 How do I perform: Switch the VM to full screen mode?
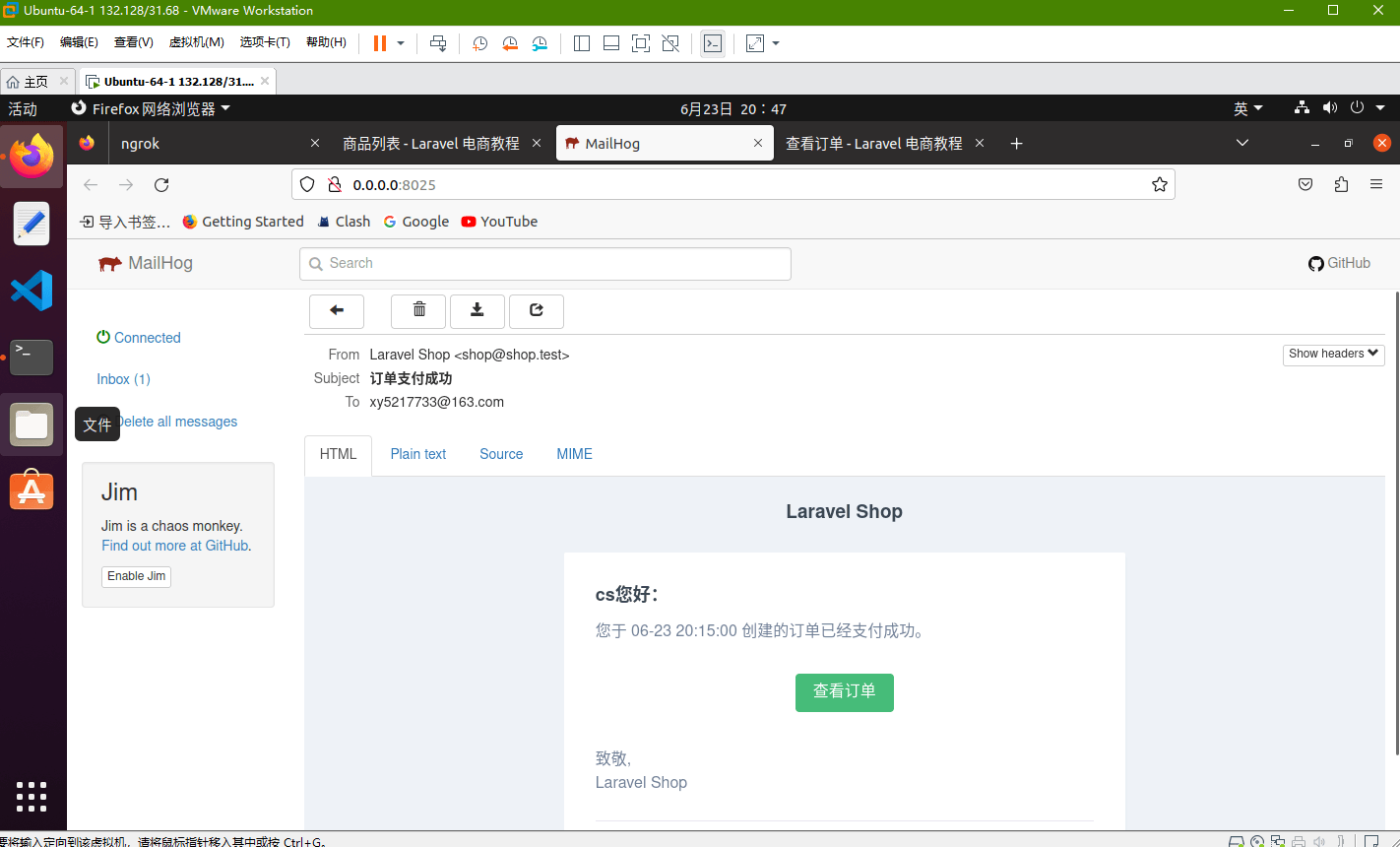point(641,43)
